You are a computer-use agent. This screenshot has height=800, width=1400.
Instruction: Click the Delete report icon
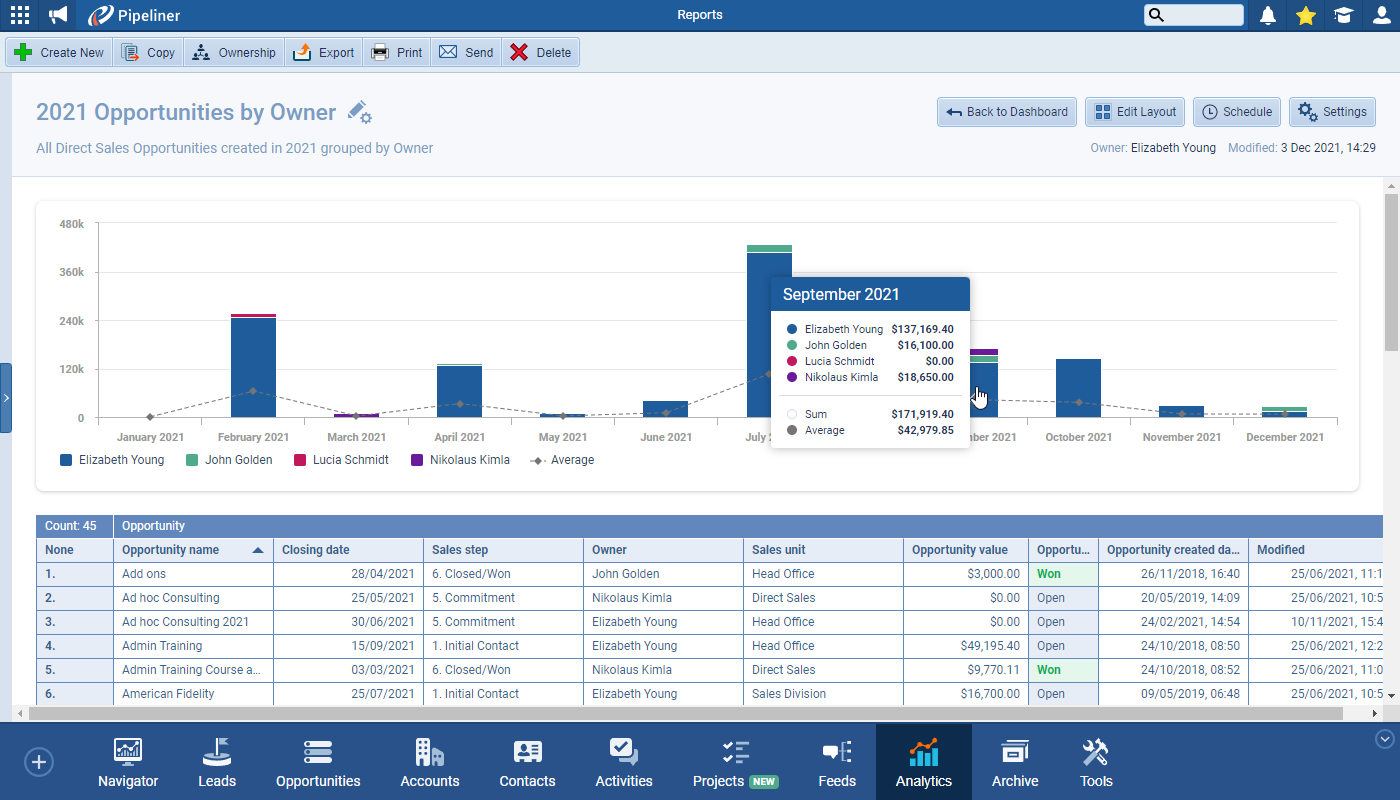pyautogui.click(x=540, y=51)
